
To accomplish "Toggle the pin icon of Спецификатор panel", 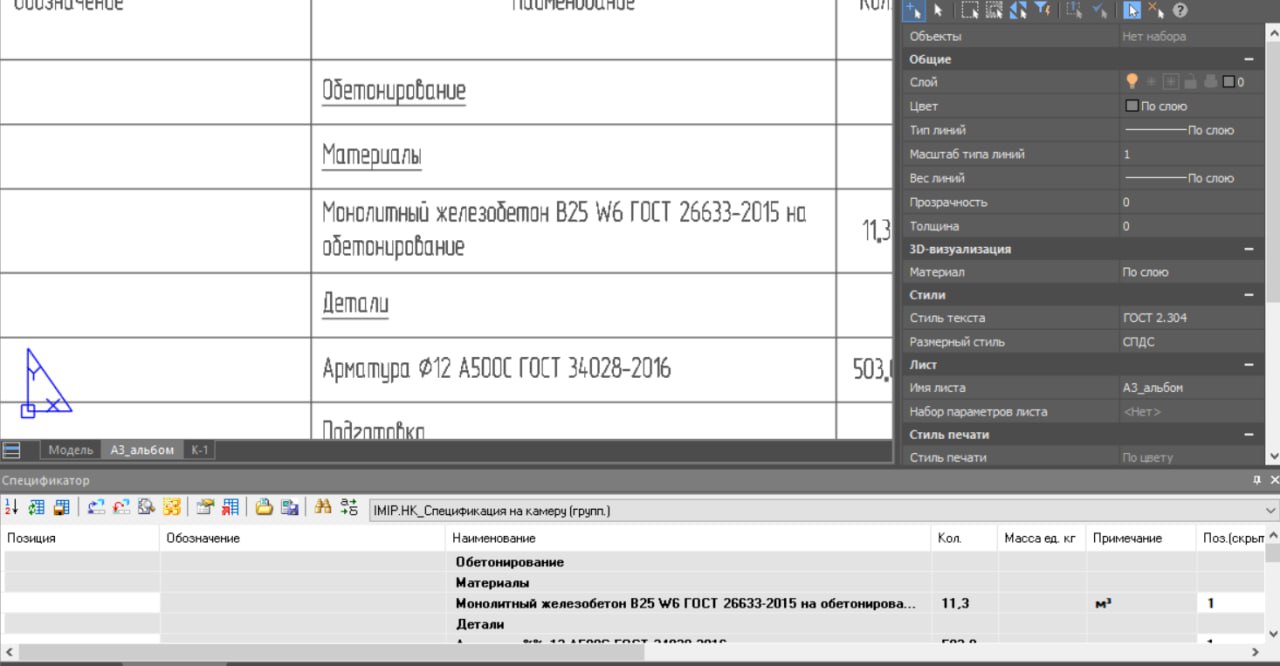I will point(1257,481).
